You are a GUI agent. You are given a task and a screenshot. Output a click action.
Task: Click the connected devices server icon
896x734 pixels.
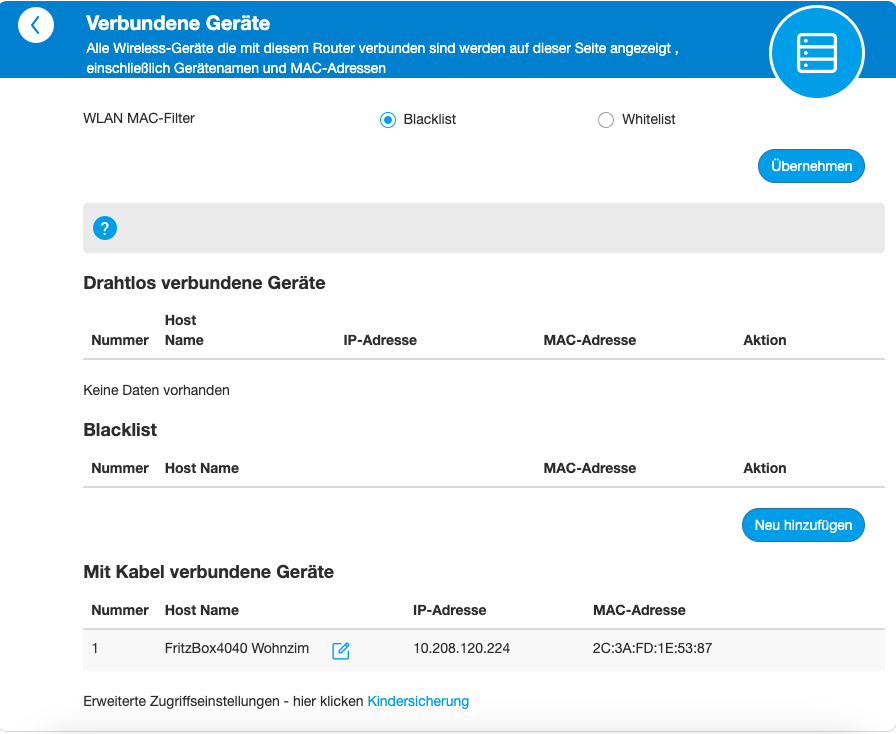tap(816, 51)
